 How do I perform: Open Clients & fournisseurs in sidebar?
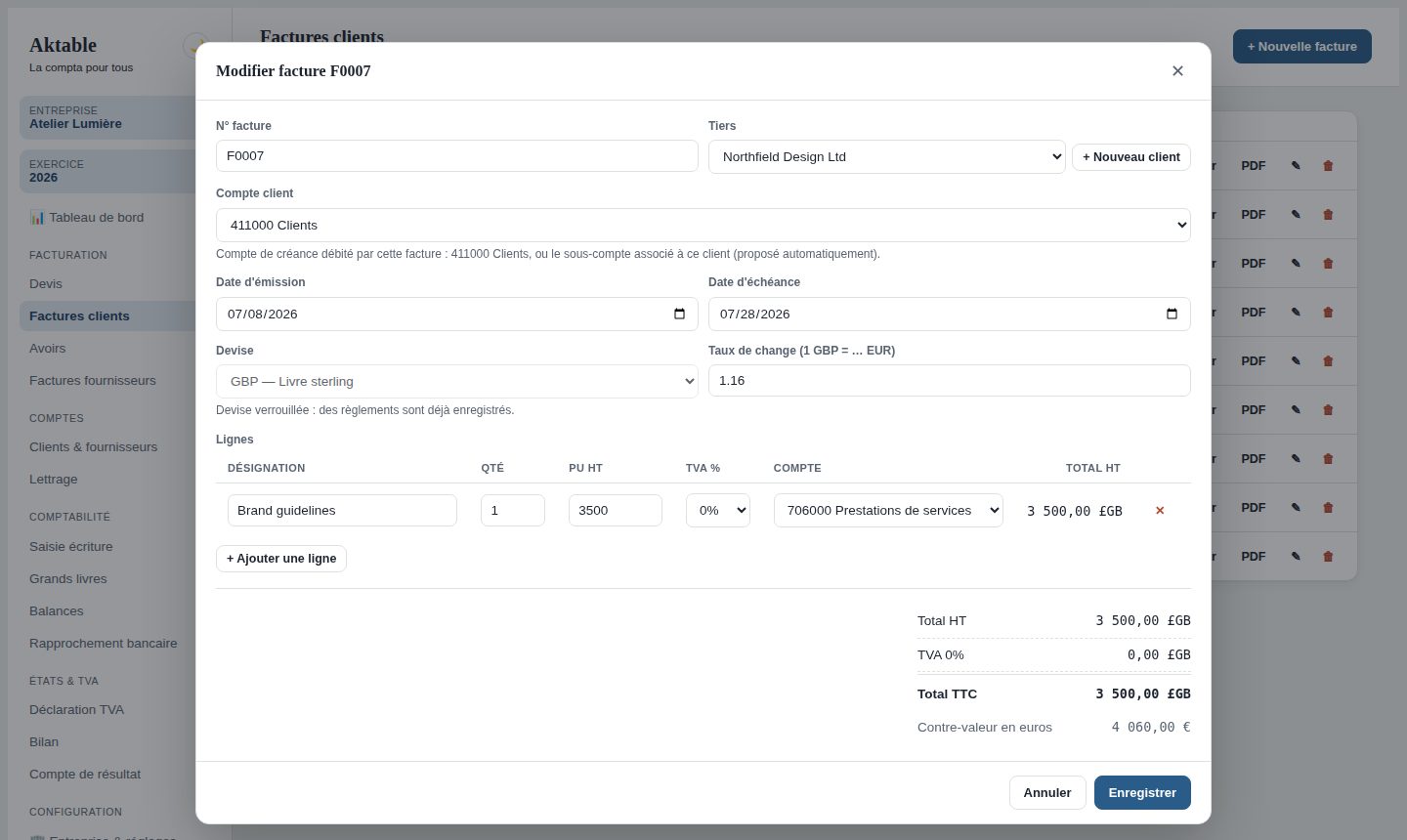tap(107, 446)
